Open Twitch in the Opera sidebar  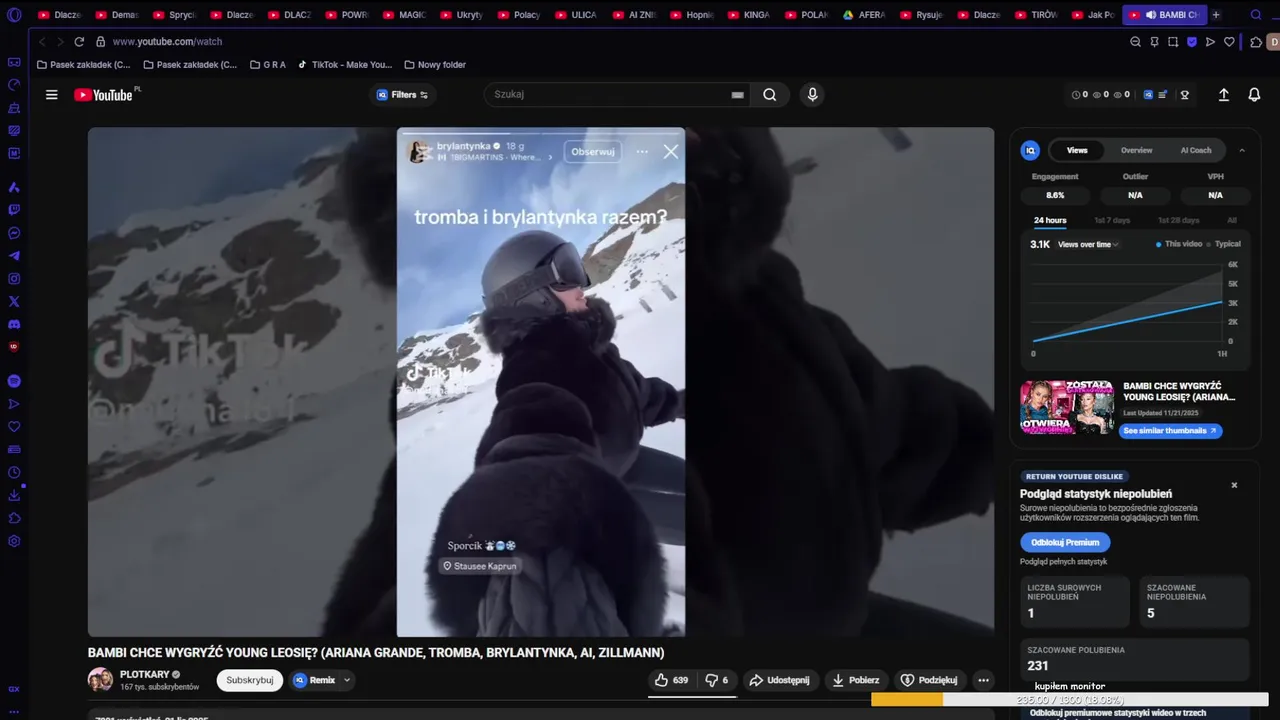14,210
